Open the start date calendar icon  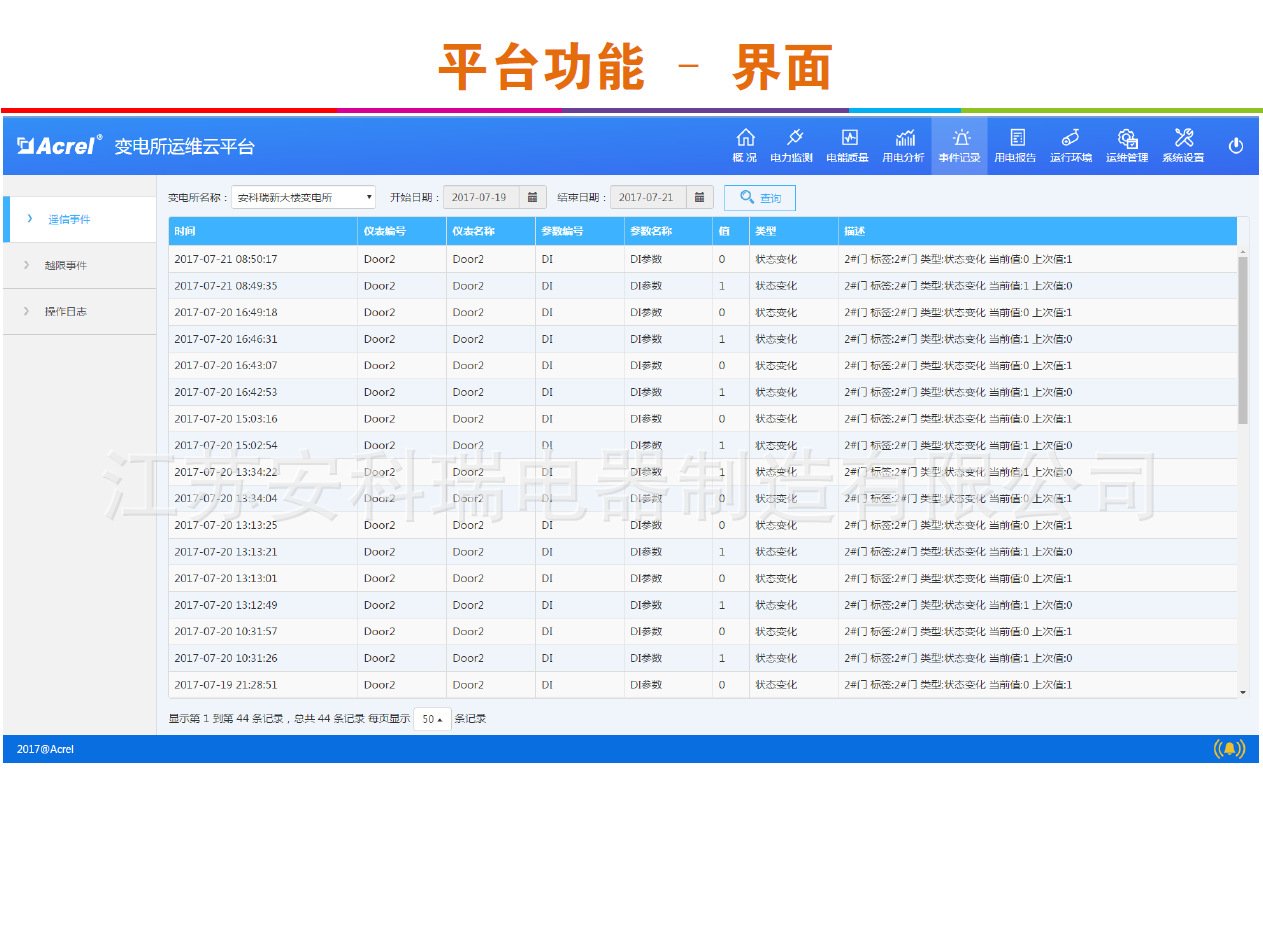coord(533,197)
